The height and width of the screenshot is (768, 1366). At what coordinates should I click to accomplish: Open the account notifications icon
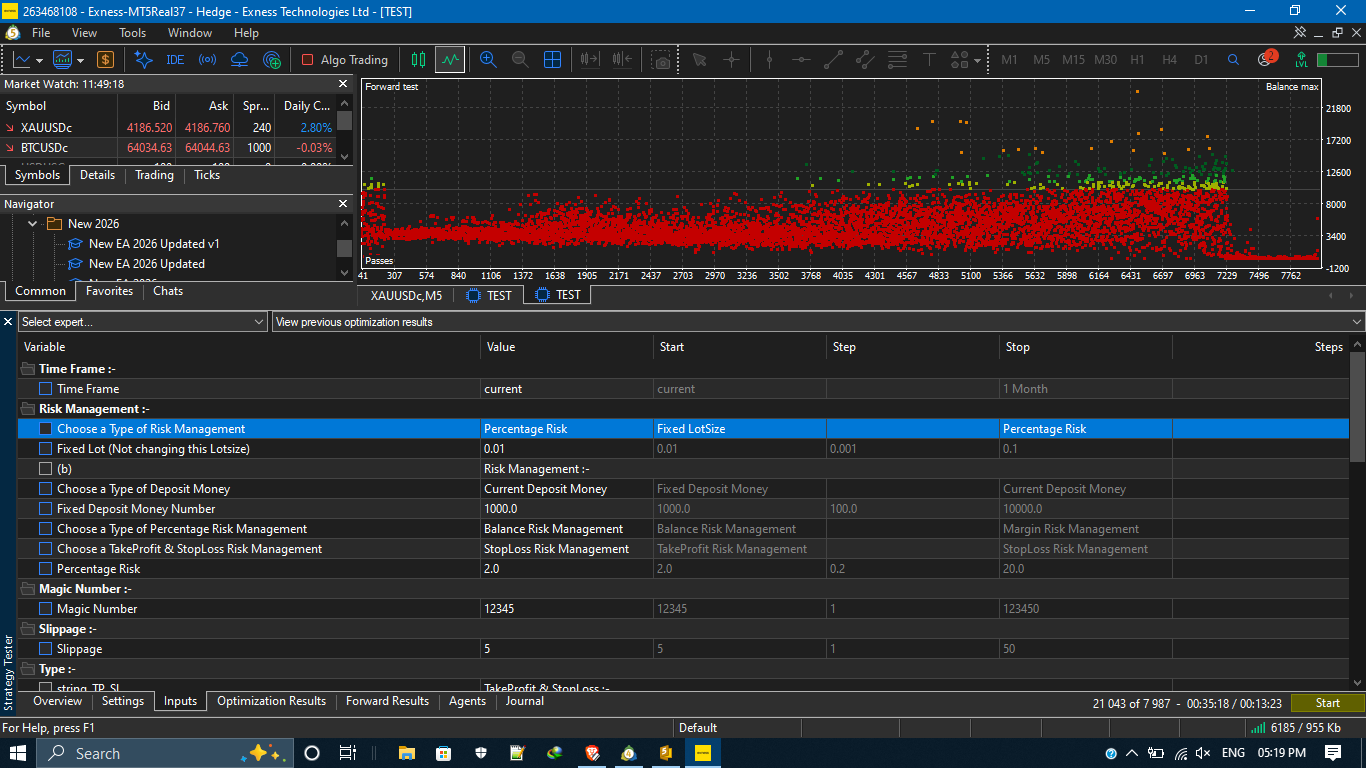coord(1266,59)
